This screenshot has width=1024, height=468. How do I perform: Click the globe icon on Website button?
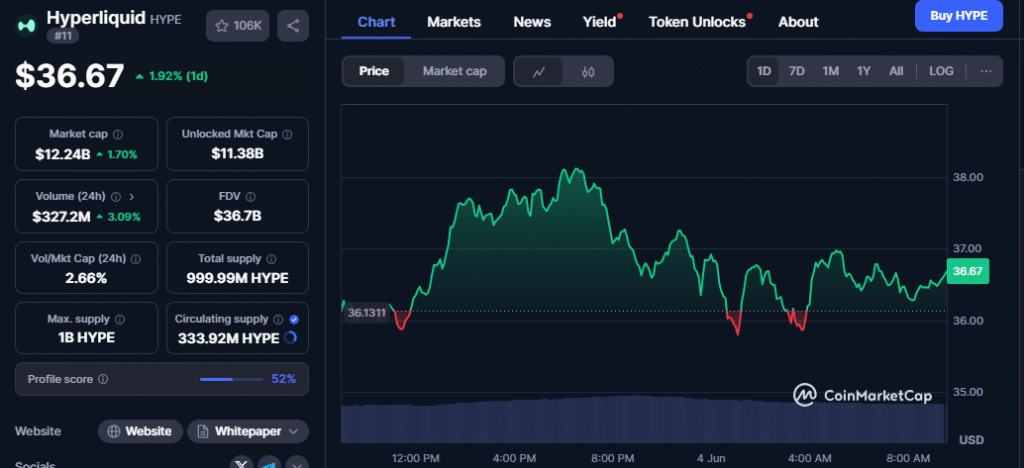click(114, 431)
